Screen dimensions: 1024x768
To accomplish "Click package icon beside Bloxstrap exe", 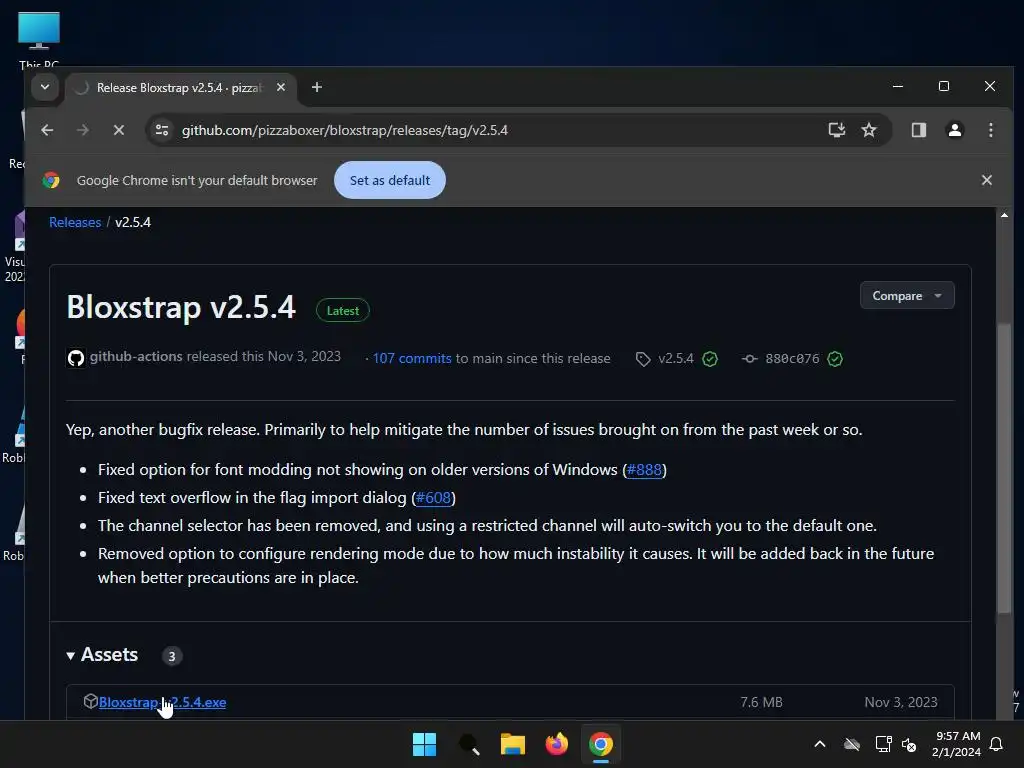I will 91,701.
